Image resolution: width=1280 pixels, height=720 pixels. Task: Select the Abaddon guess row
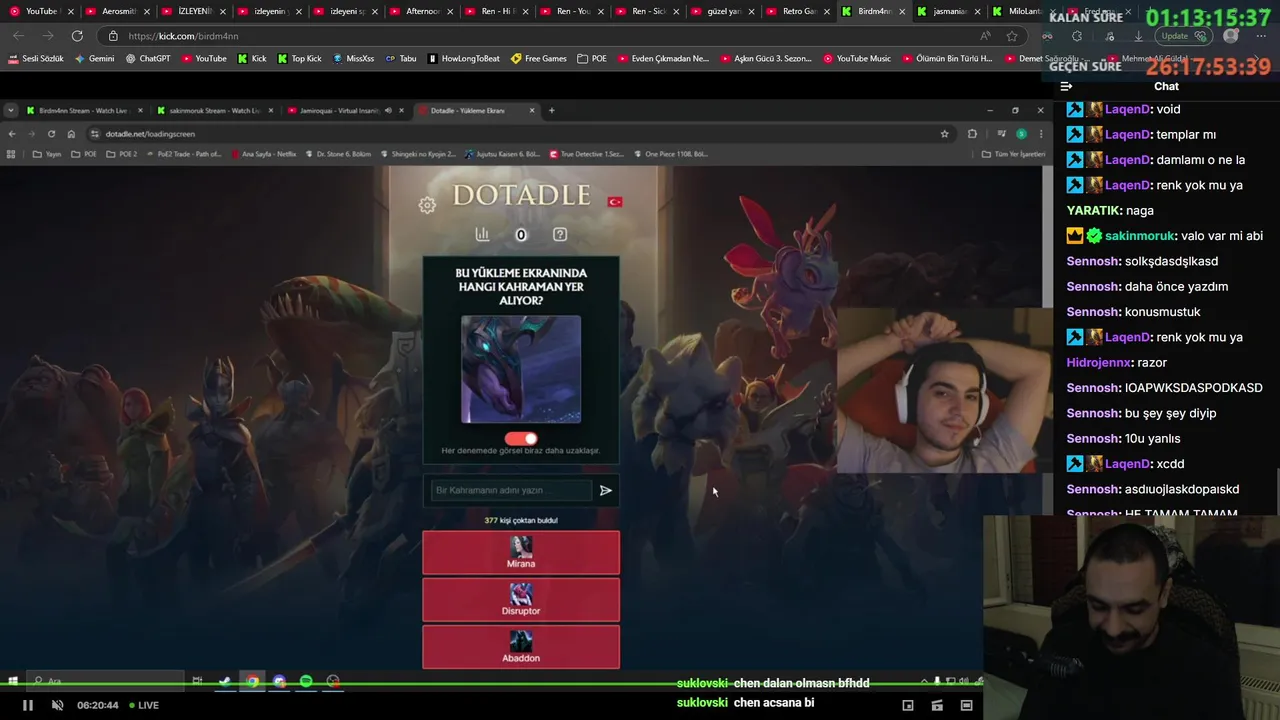(x=521, y=647)
